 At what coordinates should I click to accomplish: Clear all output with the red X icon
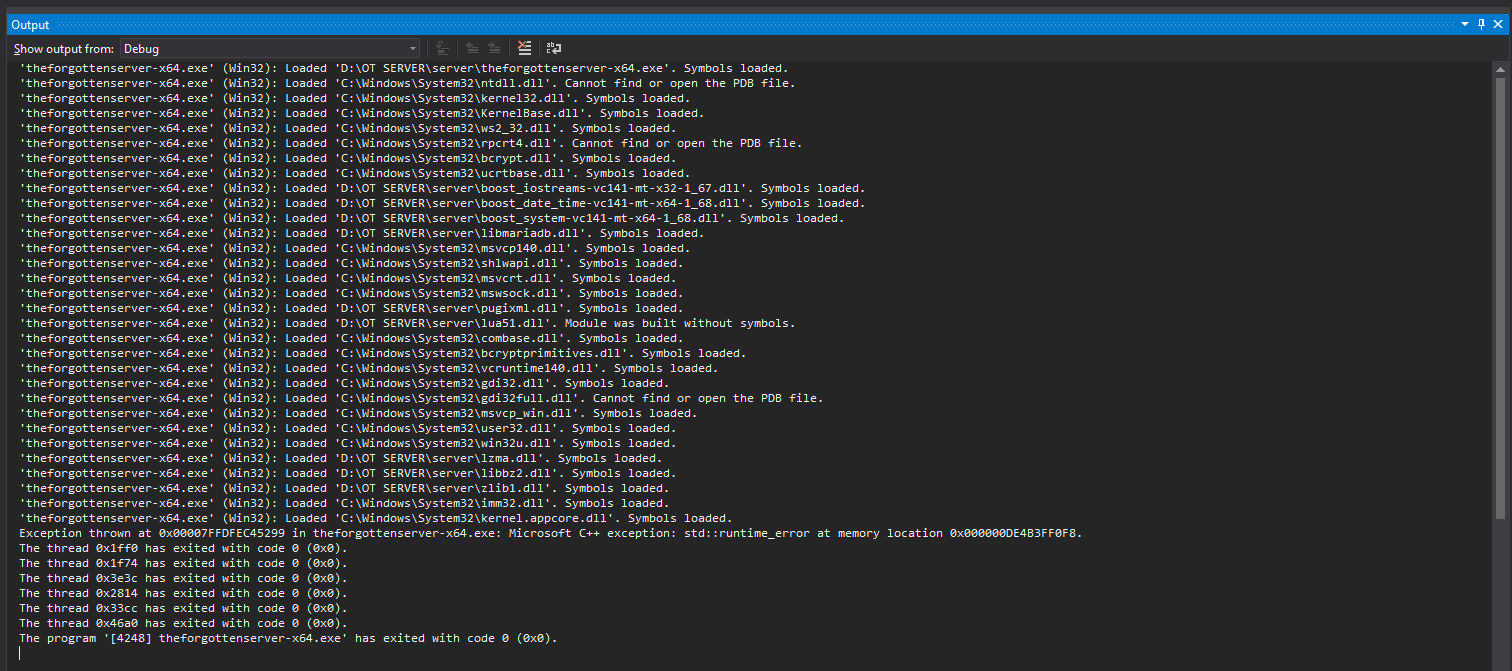(x=525, y=48)
